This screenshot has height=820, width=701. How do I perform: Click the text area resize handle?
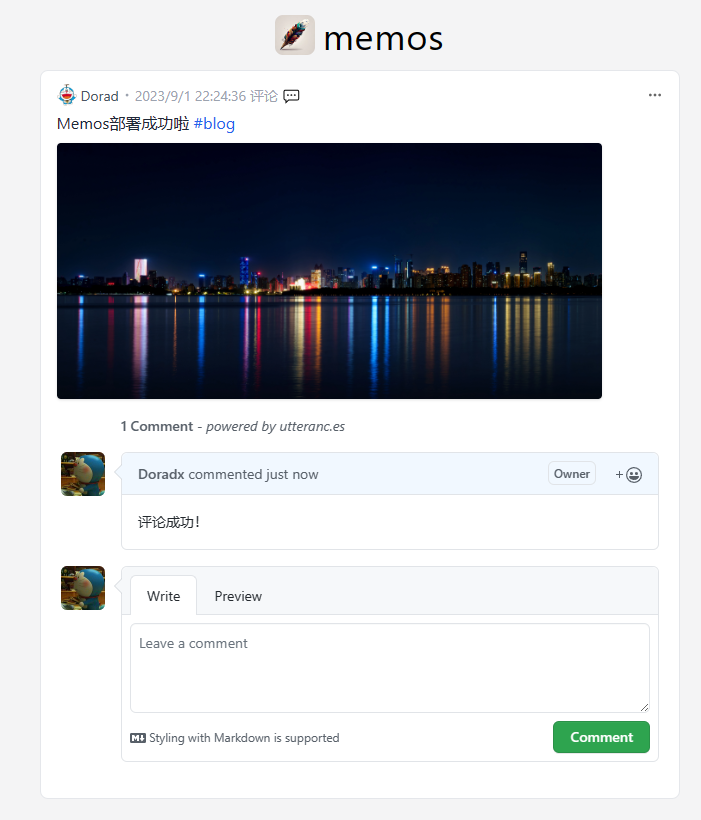coord(645,707)
